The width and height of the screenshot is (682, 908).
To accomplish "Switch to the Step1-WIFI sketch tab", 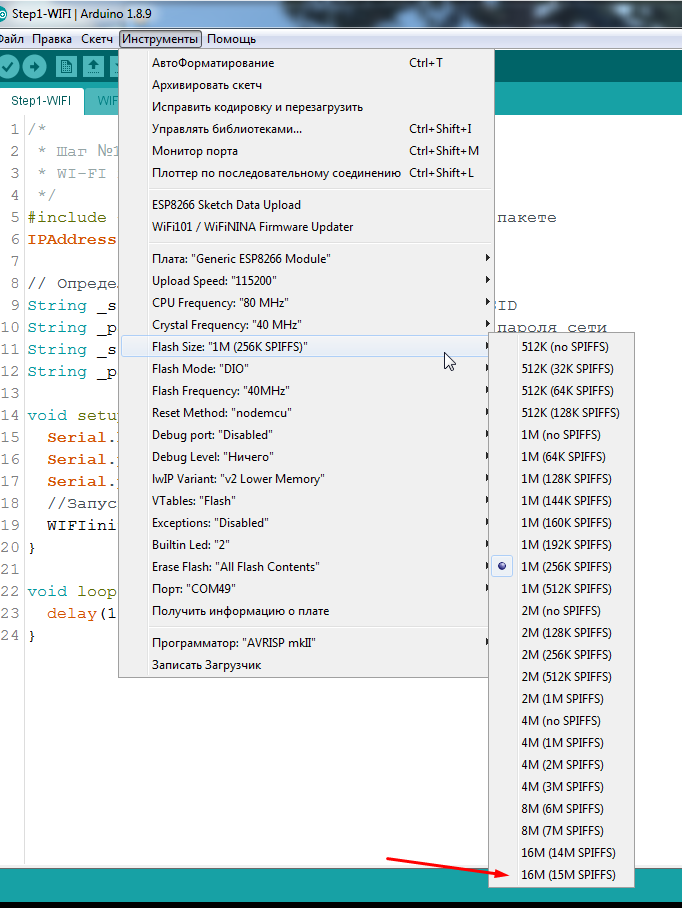I will point(41,101).
